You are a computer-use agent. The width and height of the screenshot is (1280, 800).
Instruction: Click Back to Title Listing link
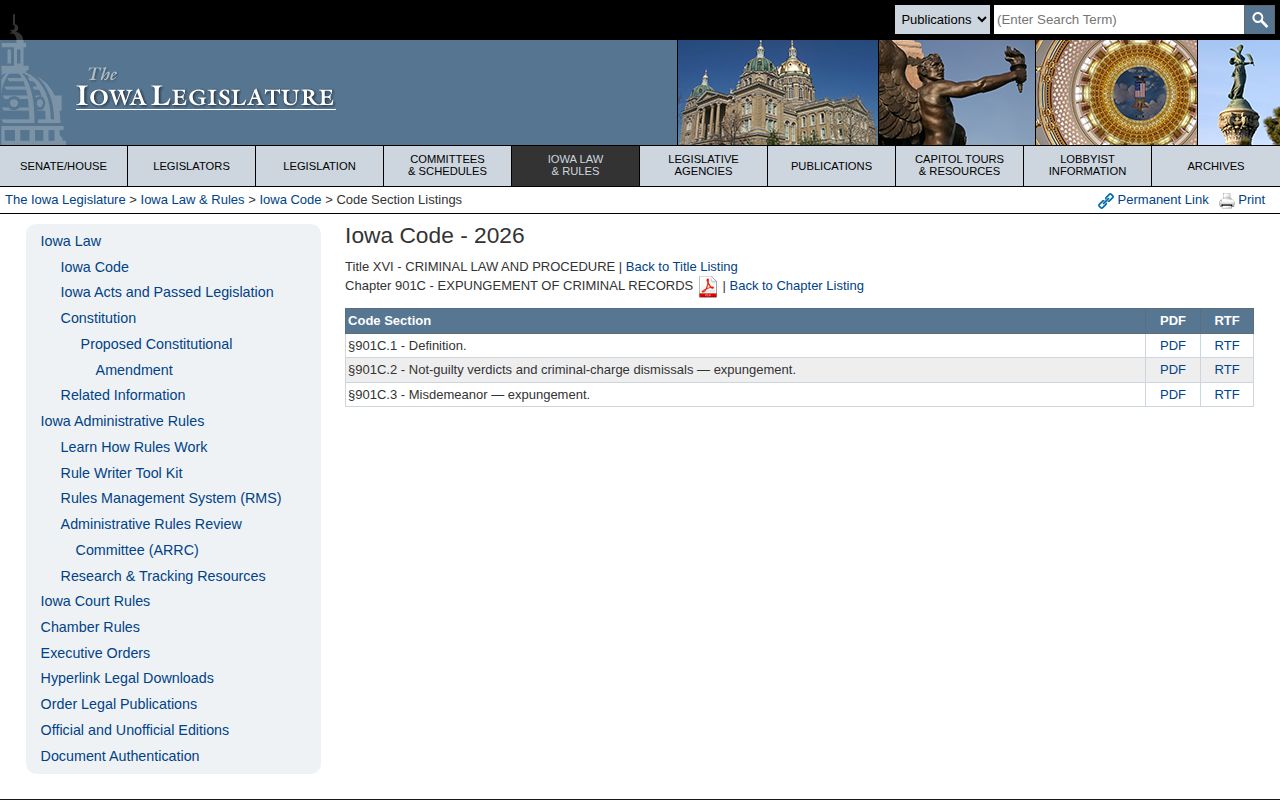[x=682, y=267]
